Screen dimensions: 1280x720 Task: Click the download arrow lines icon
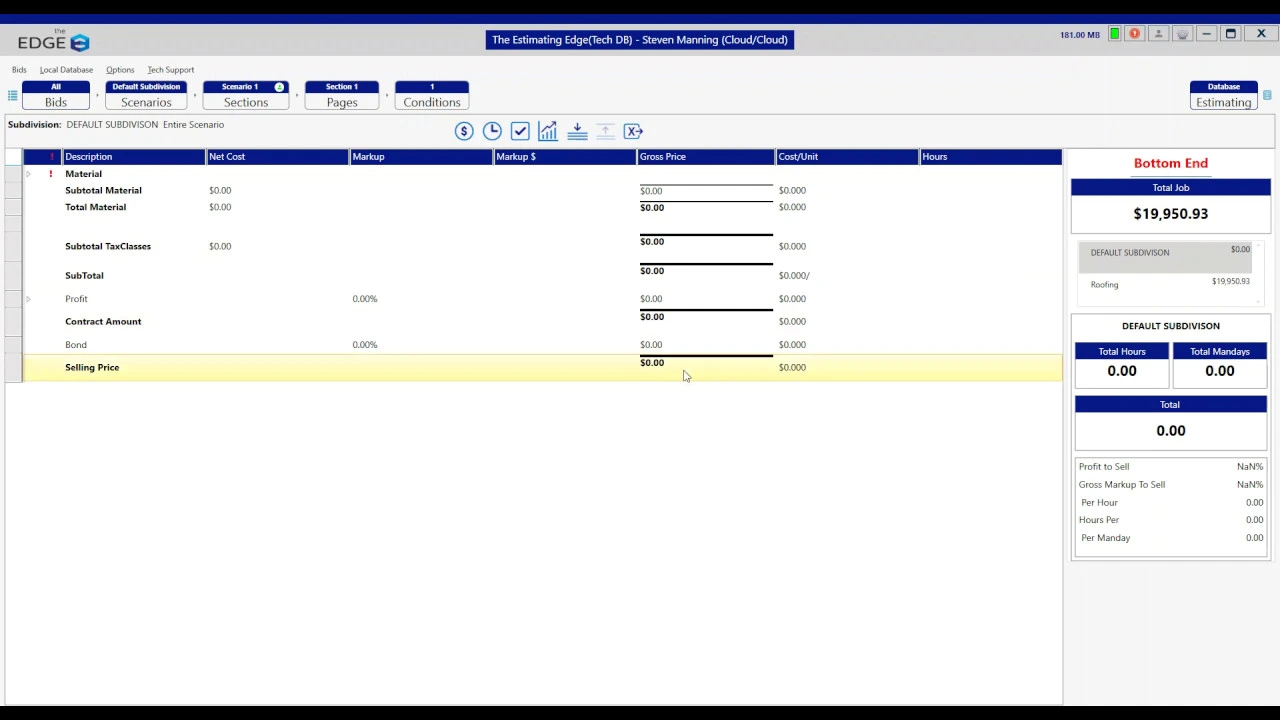(577, 131)
